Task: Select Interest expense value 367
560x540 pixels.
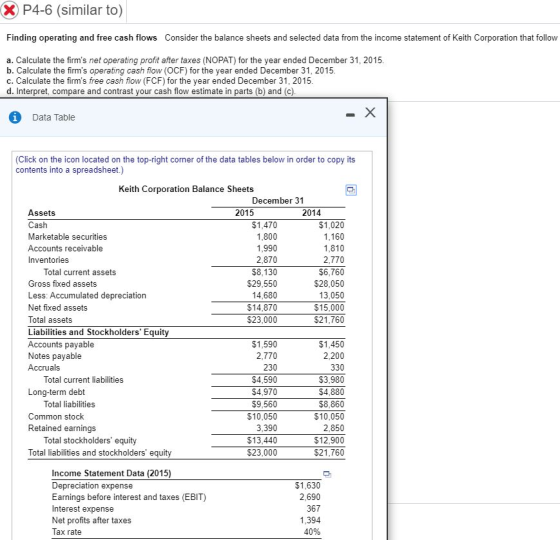Action: tap(314, 509)
